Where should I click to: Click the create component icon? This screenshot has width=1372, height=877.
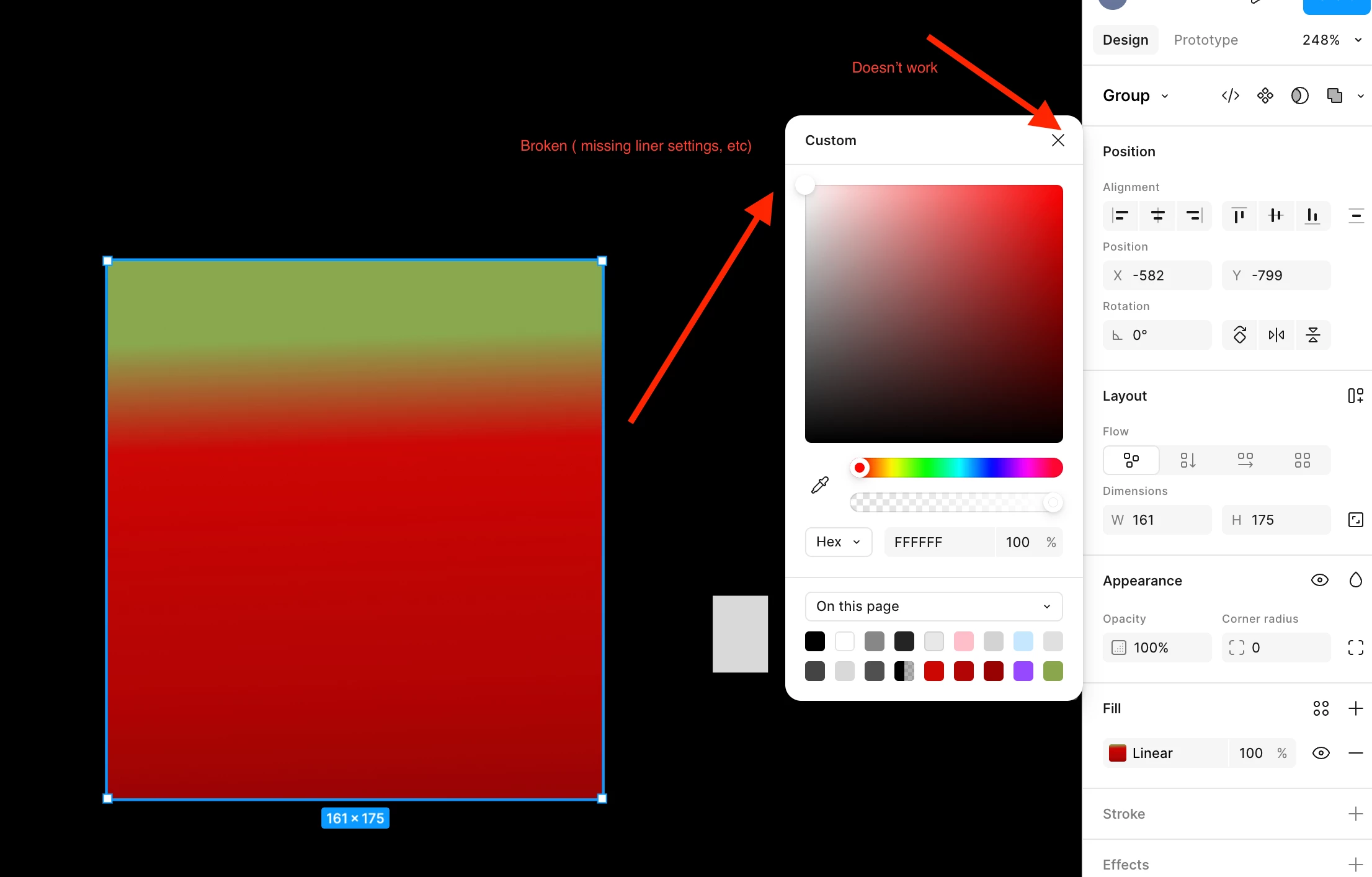coord(1265,96)
